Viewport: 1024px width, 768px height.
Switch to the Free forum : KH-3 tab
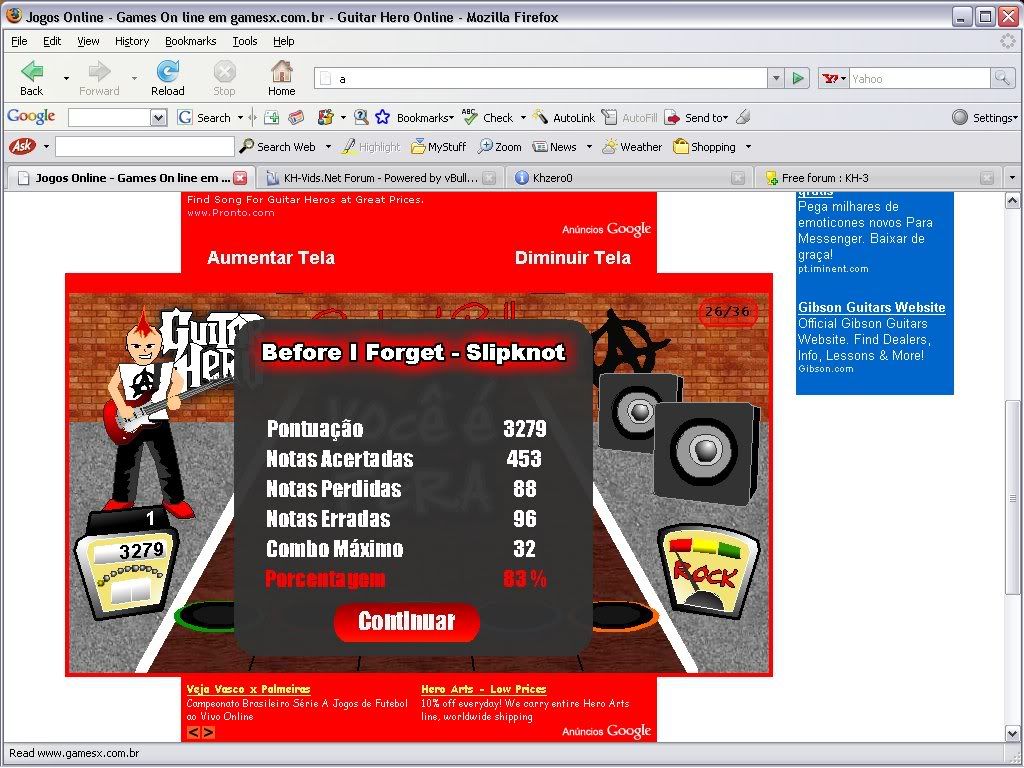(878, 178)
